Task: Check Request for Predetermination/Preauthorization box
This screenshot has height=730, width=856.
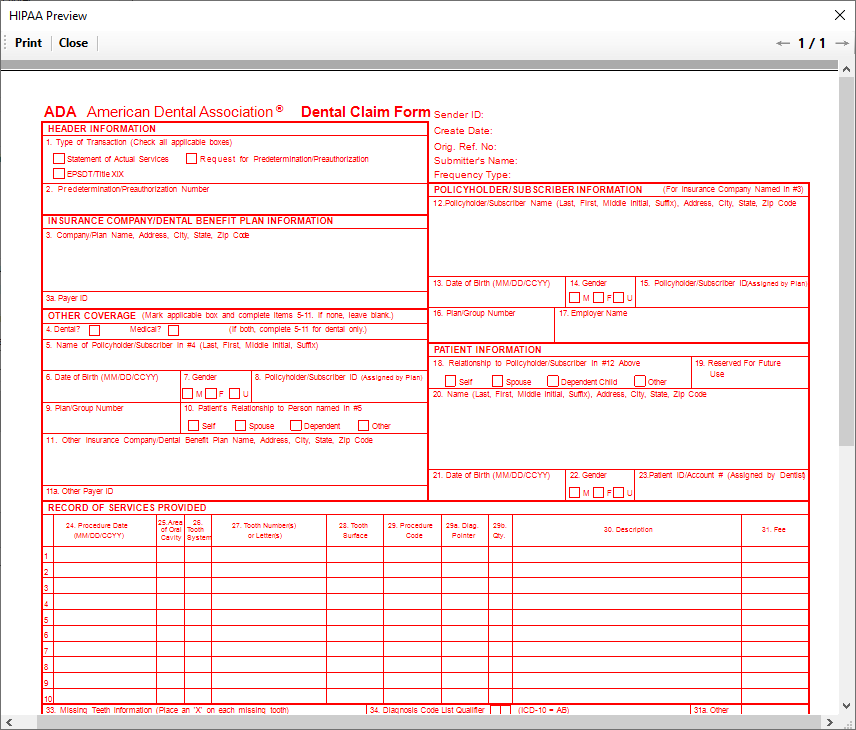Action: (191, 158)
